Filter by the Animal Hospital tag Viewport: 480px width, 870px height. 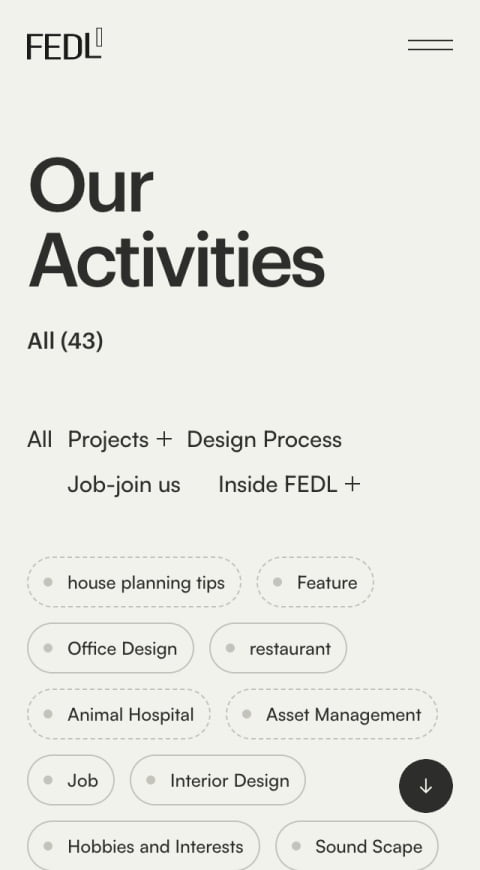click(x=119, y=714)
